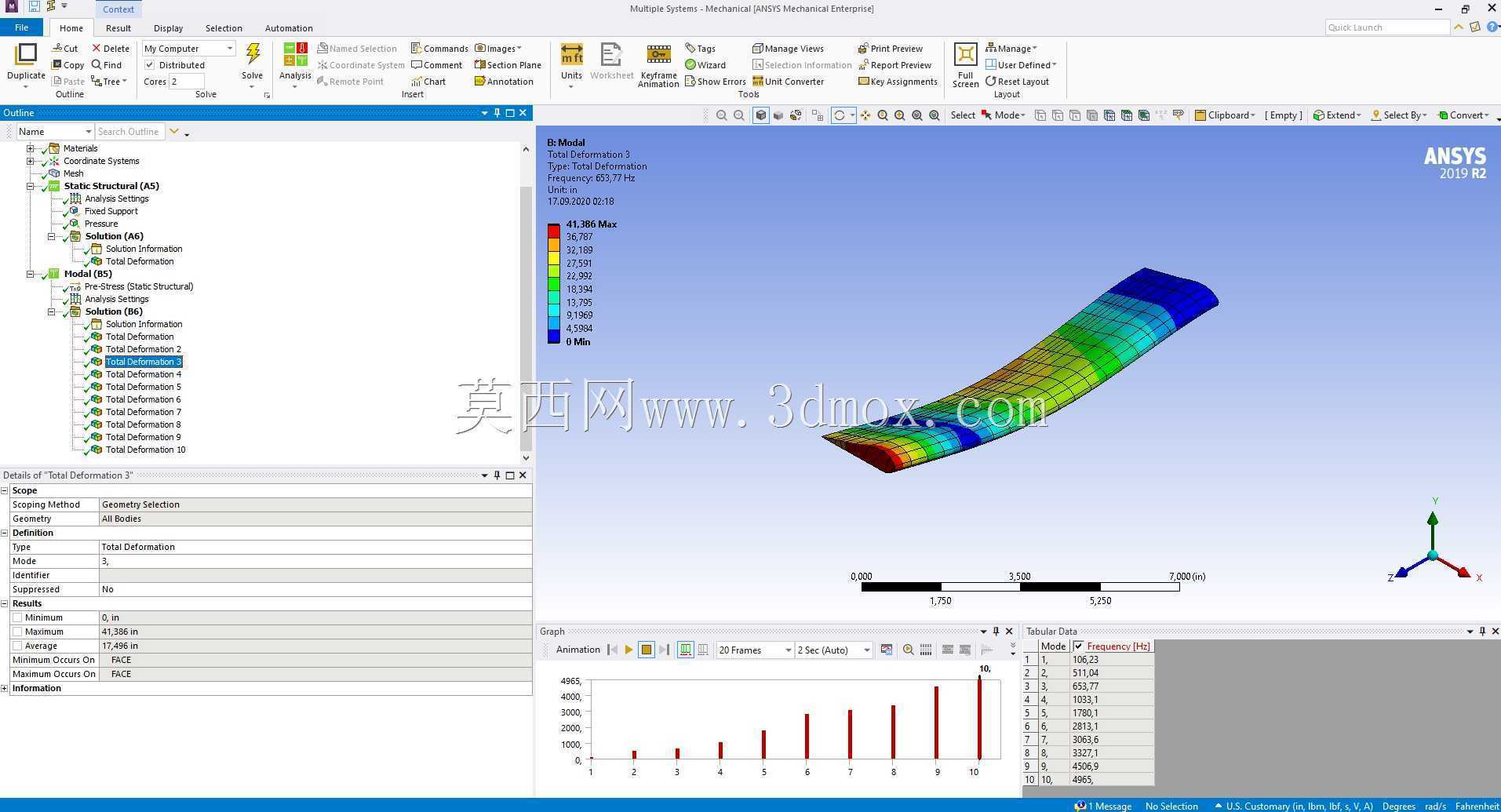This screenshot has width=1501, height=812.
Task: Expand the Information section
Action: [5, 688]
